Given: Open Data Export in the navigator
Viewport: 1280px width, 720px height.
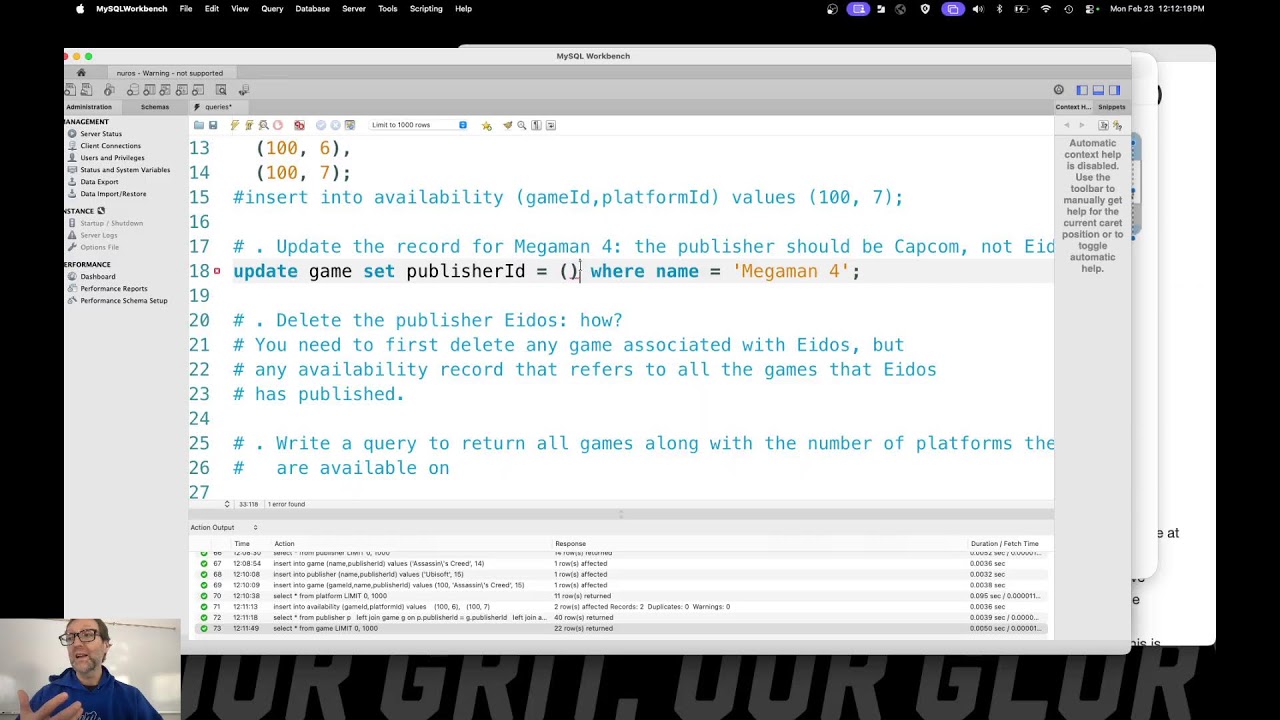Looking at the screenshot, I should tap(99, 182).
